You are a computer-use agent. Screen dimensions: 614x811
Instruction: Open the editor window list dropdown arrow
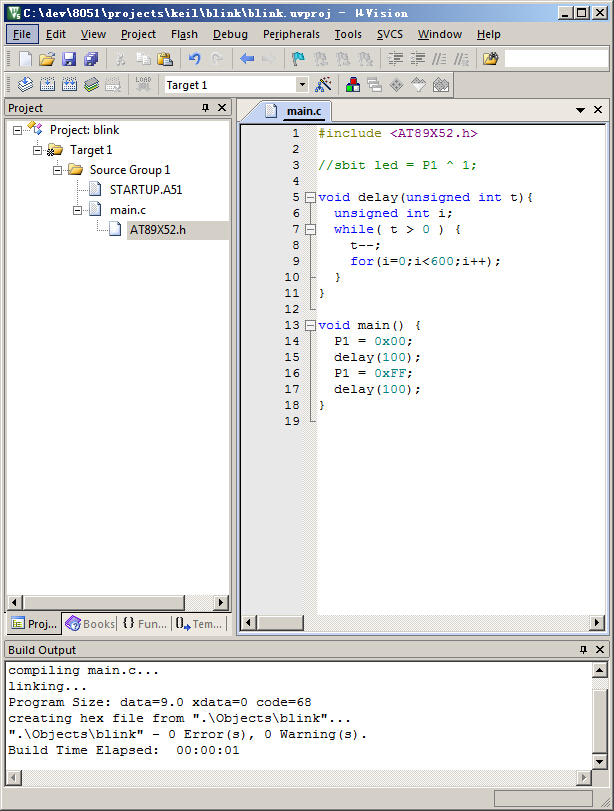tap(580, 110)
